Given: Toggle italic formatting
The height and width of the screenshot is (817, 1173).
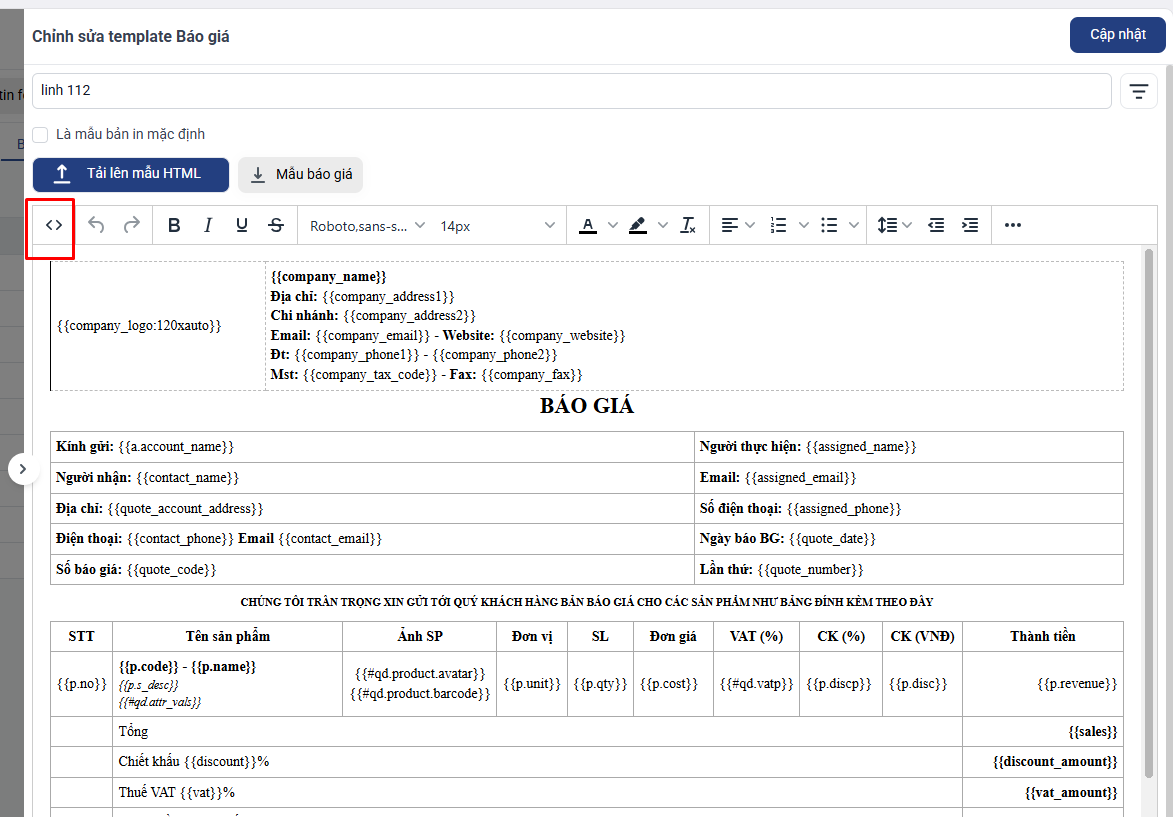Looking at the screenshot, I should [x=208, y=226].
